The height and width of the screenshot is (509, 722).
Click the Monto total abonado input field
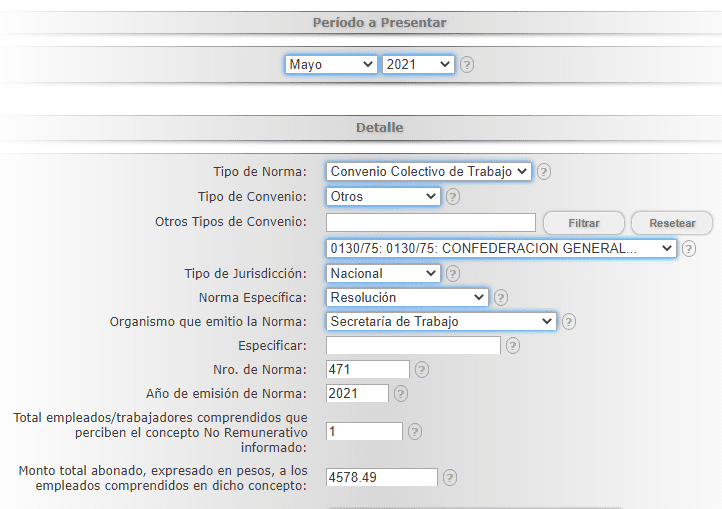pos(382,478)
